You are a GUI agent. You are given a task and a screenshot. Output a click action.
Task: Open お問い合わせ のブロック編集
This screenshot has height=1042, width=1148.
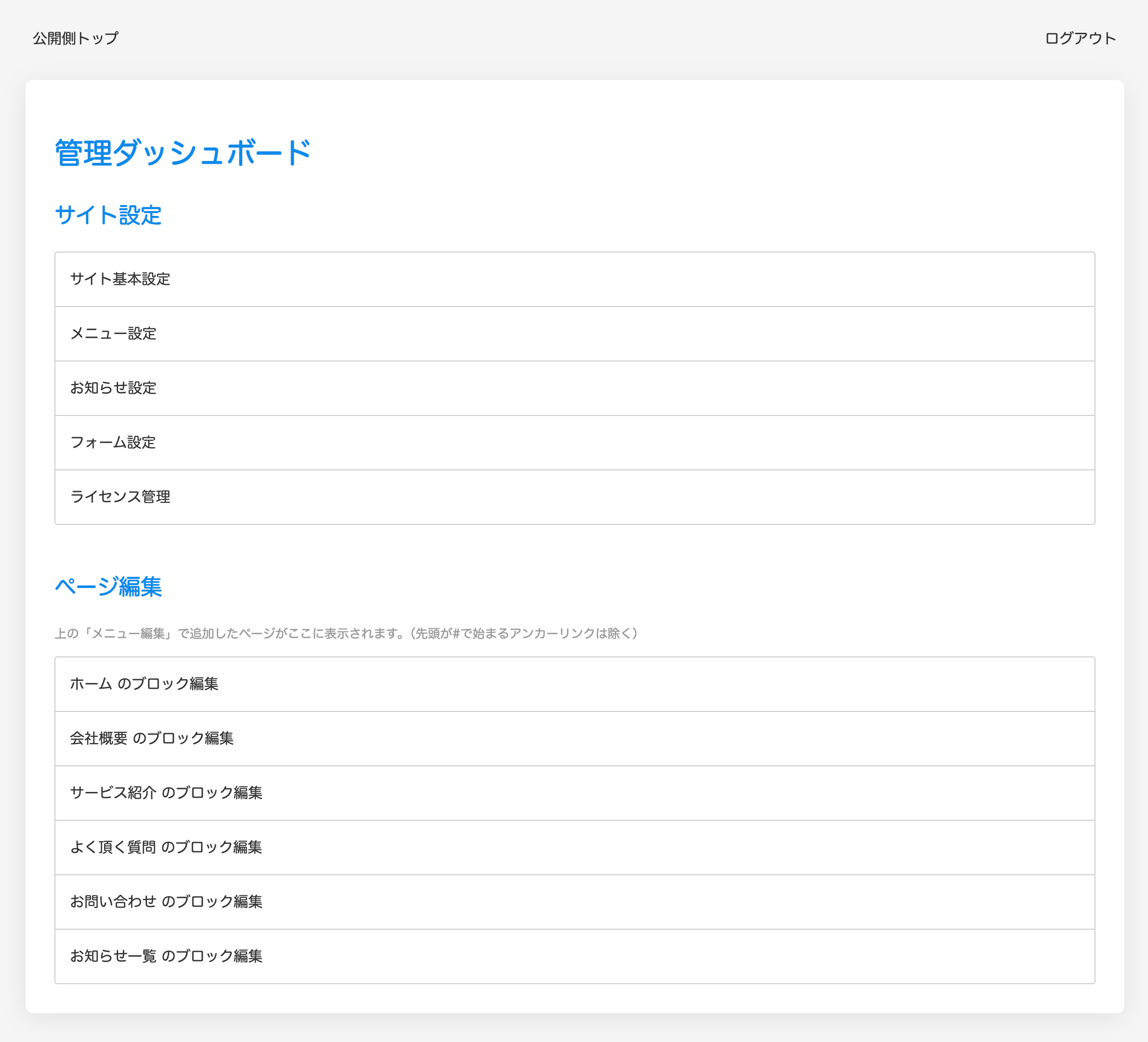166,901
